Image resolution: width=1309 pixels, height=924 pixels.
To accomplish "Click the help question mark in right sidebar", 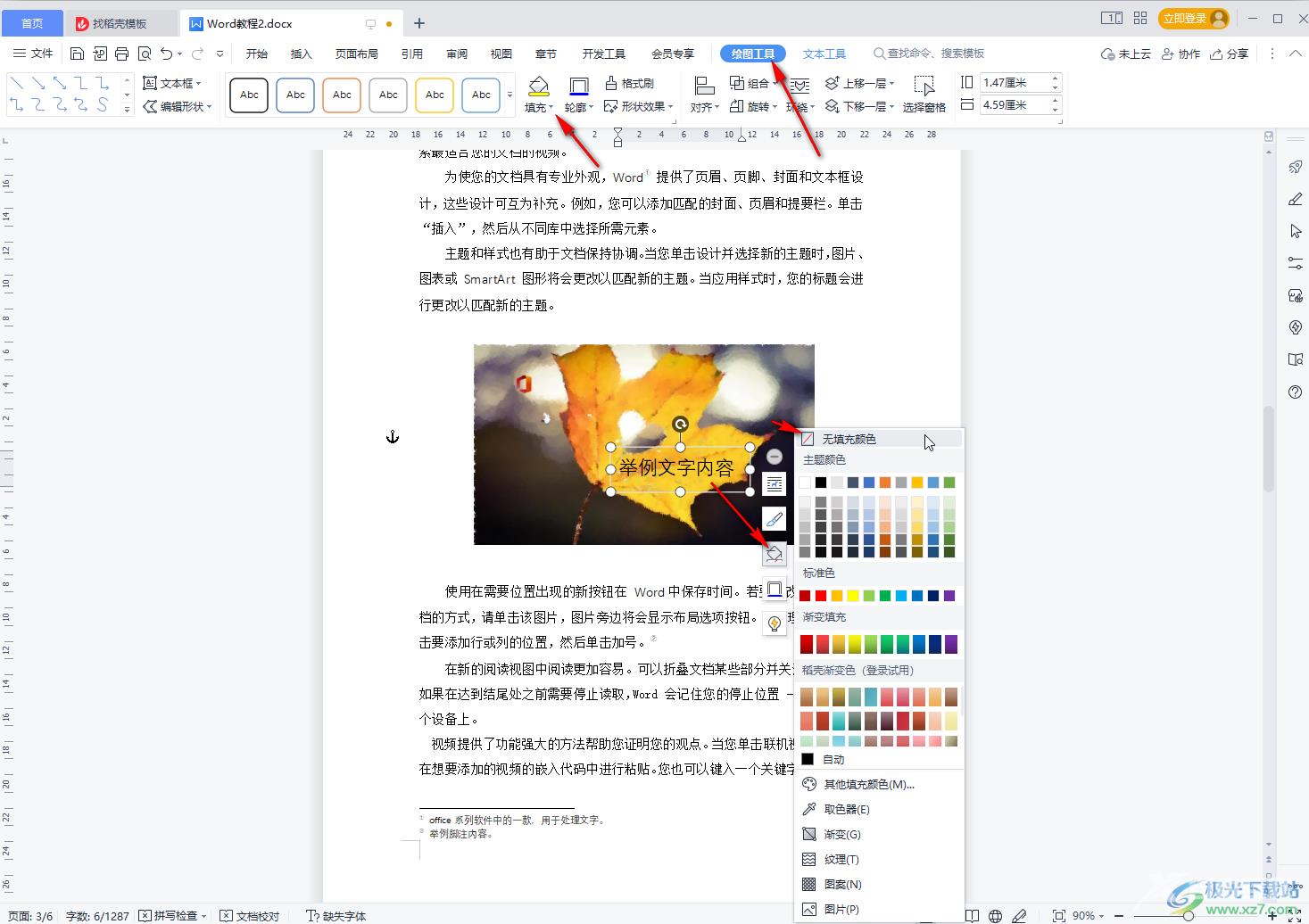I will click(x=1296, y=392).
